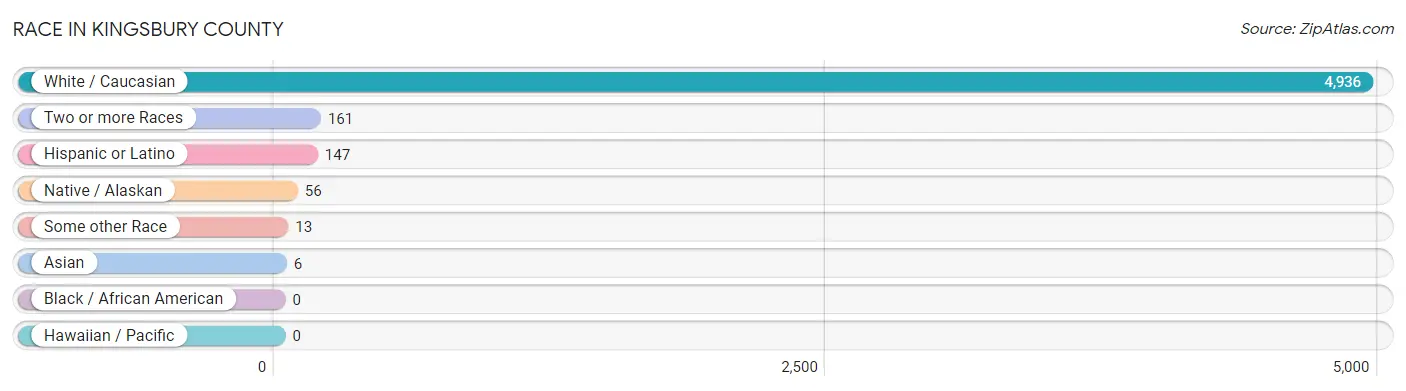Click the Hispanic or Latino label
Image resolution: width=1406 pixels, height=391 pixels.
point(109,154)
